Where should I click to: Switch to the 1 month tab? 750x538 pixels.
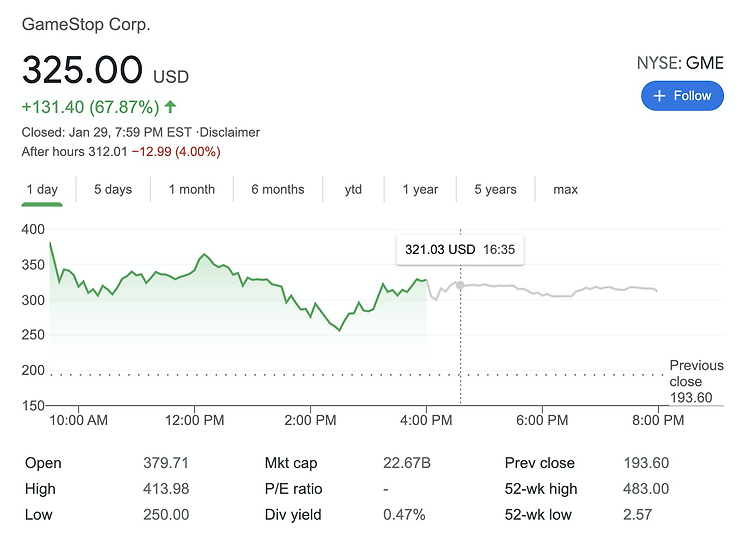(x=192, y=189)
